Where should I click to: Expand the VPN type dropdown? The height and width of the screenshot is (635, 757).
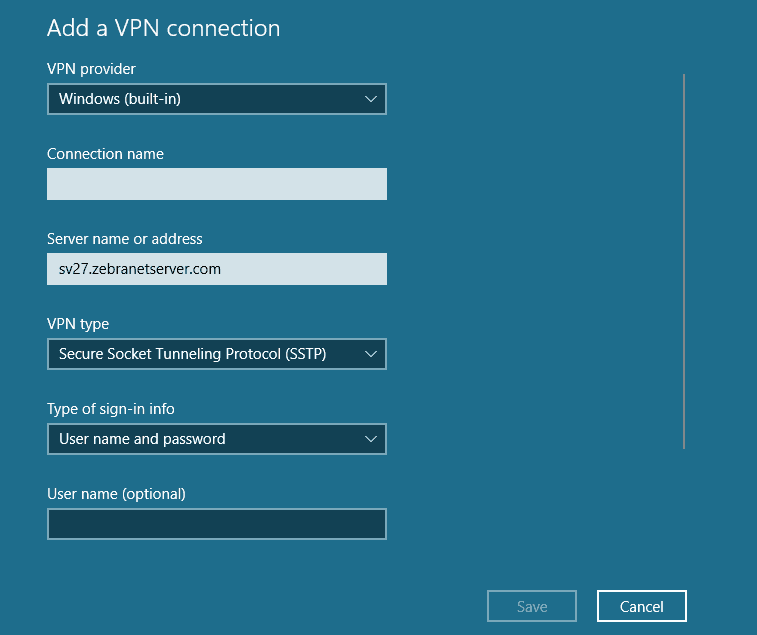[216, 354]
